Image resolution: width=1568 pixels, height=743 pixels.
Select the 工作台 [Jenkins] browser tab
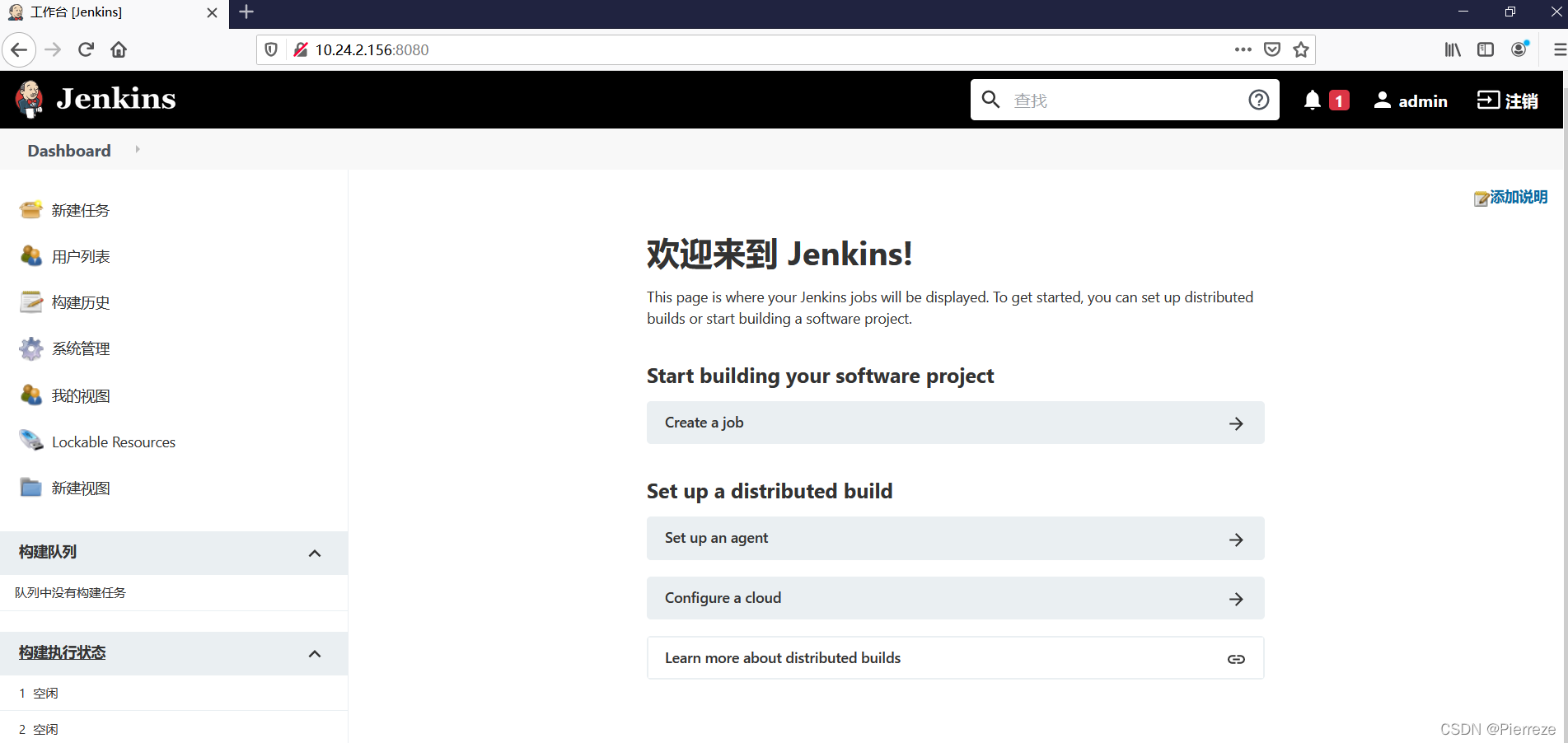(115, 13)
